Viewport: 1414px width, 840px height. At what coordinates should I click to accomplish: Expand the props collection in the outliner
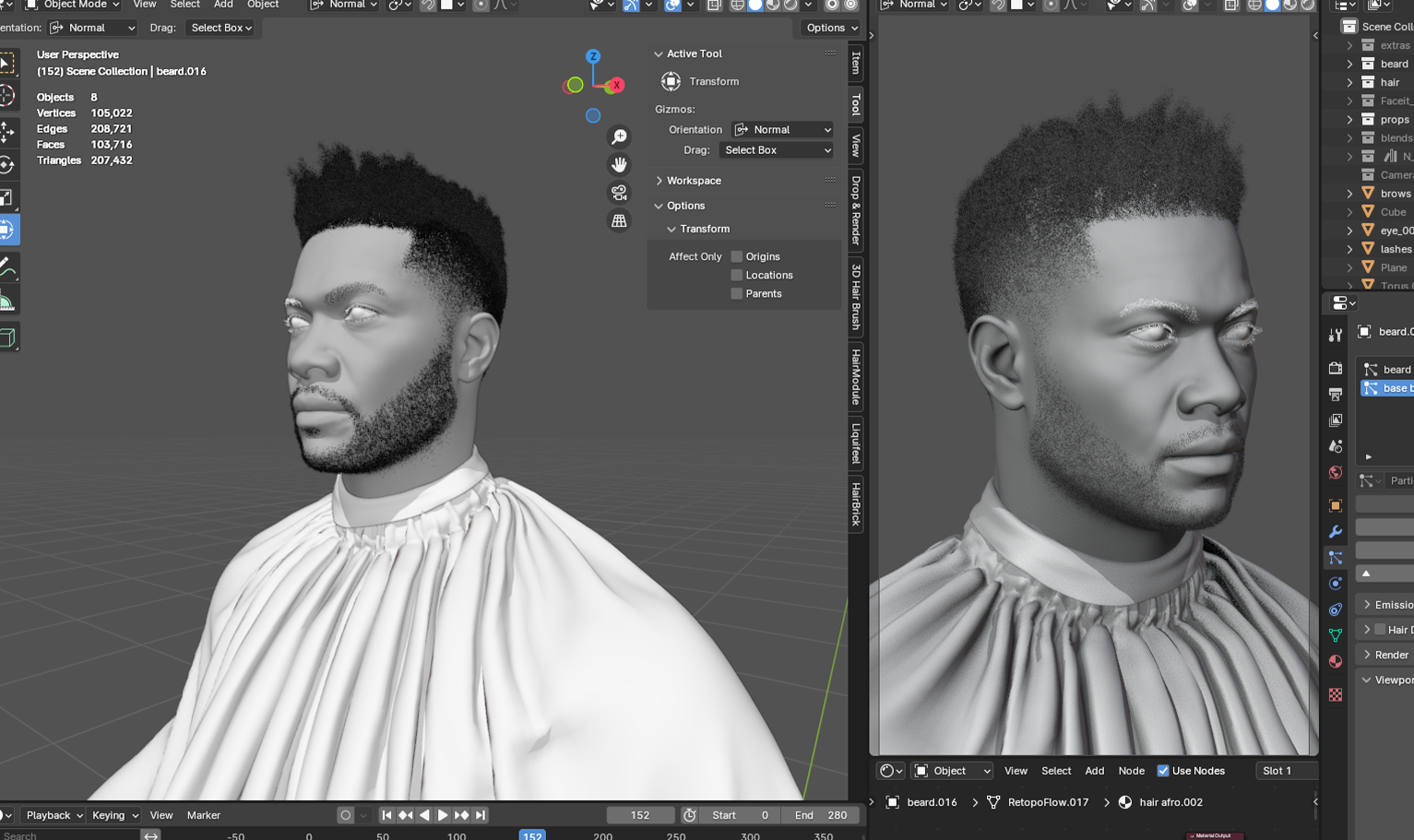pos(1348,119)
